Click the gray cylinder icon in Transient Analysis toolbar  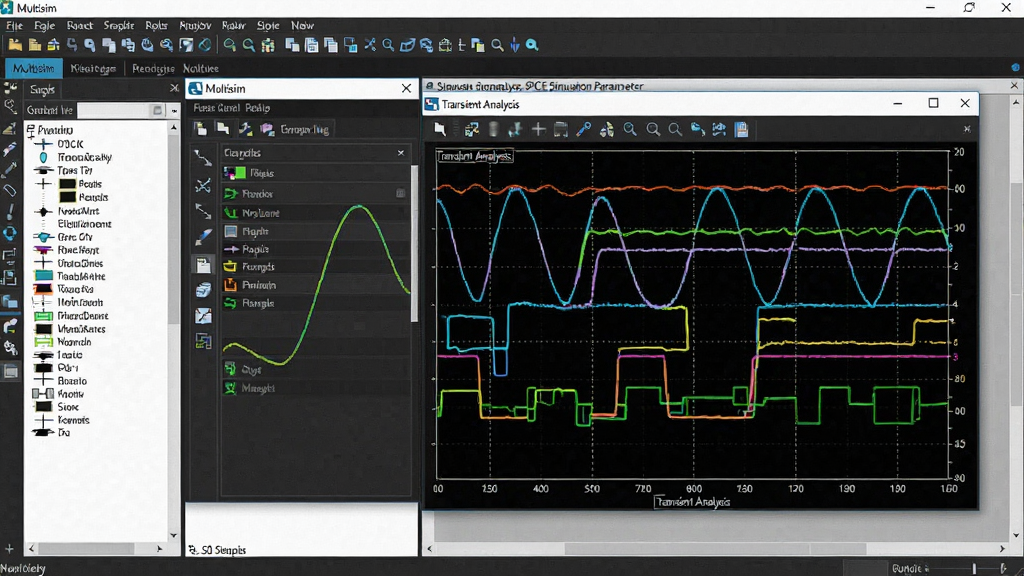(494, 129)
